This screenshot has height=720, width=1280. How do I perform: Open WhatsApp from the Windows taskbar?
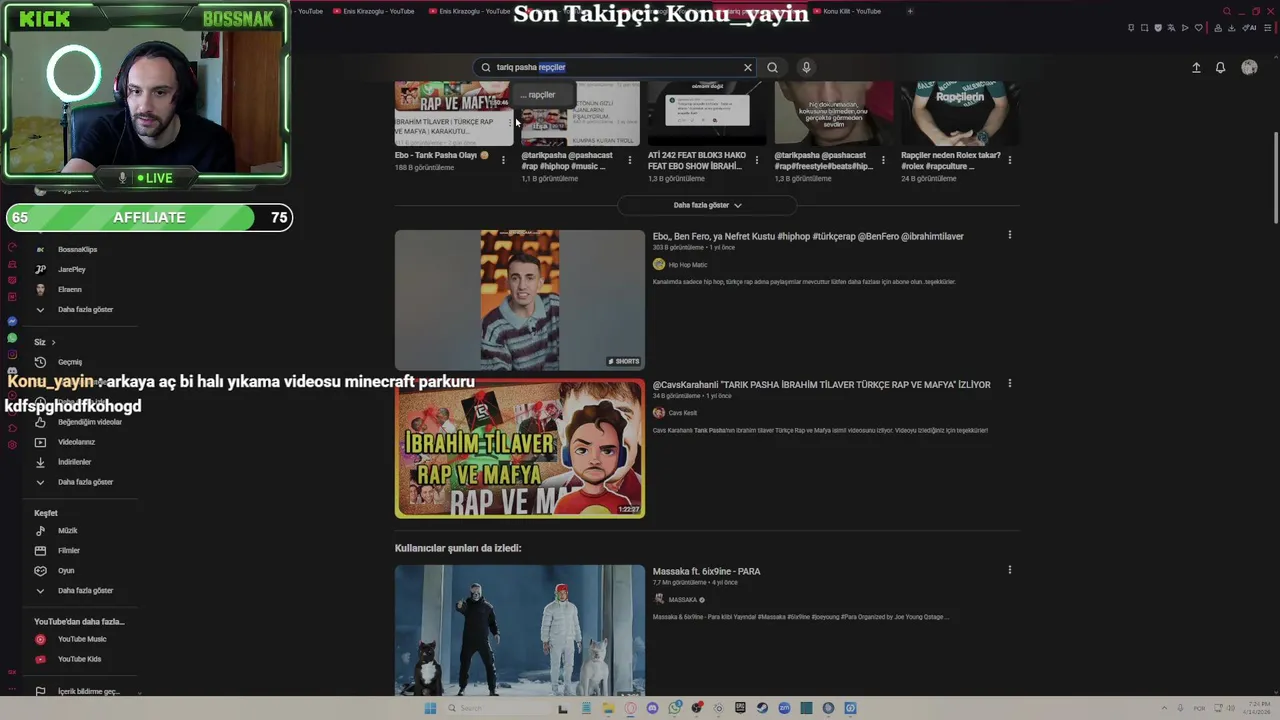click(x=675, y=708)
